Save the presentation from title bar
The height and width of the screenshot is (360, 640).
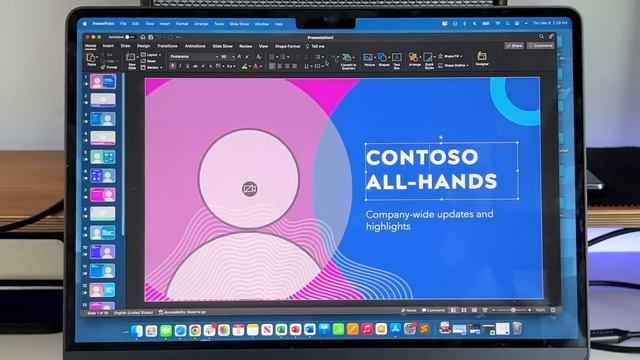151,37
